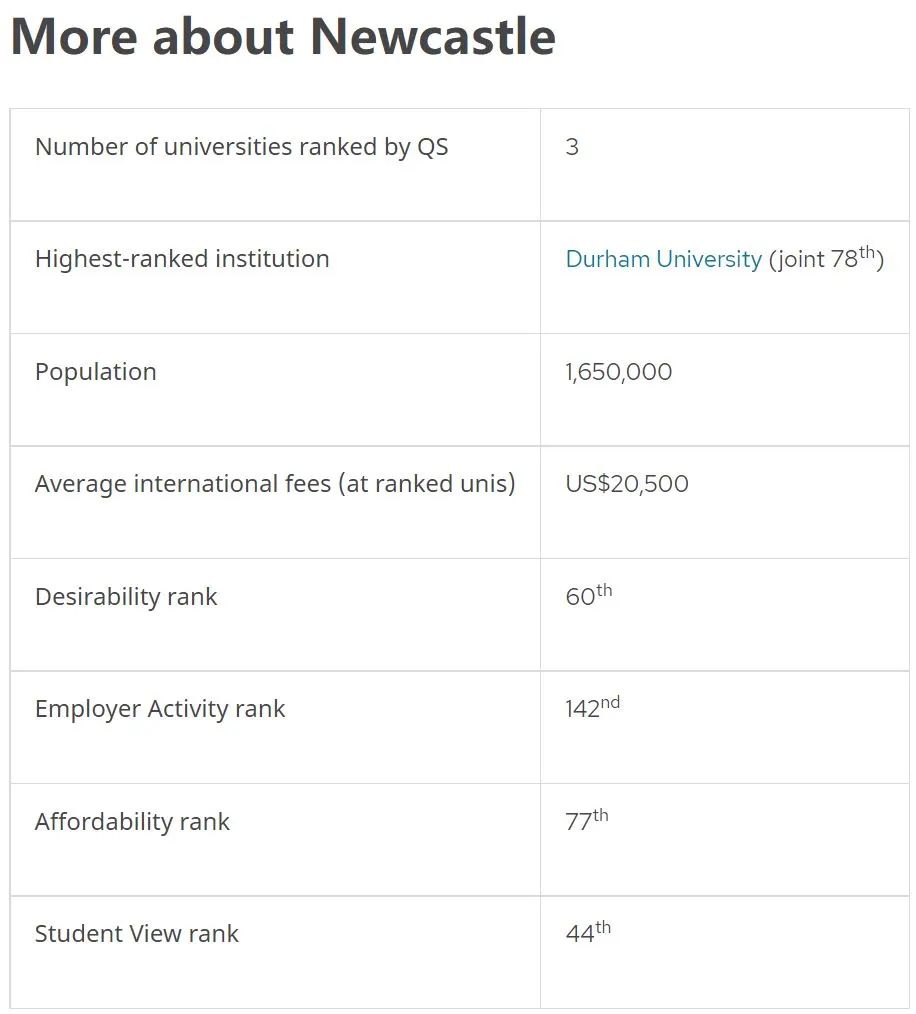
Task: Click the US$20,500 fees value
Action: (x=627, y=484)
